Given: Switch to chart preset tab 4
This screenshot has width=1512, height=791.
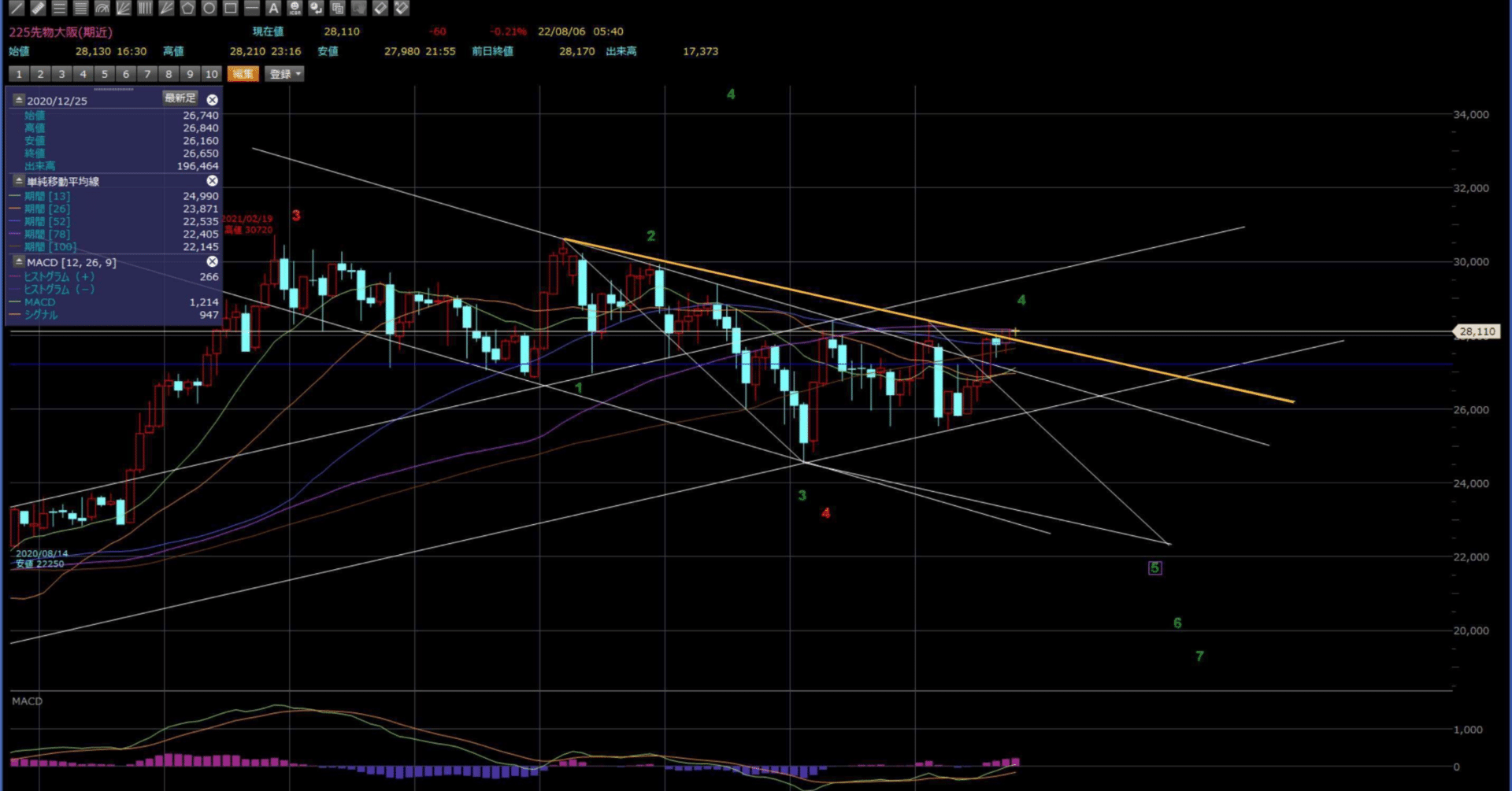Looking at the screenshot, I should click(x=83, y=74).
